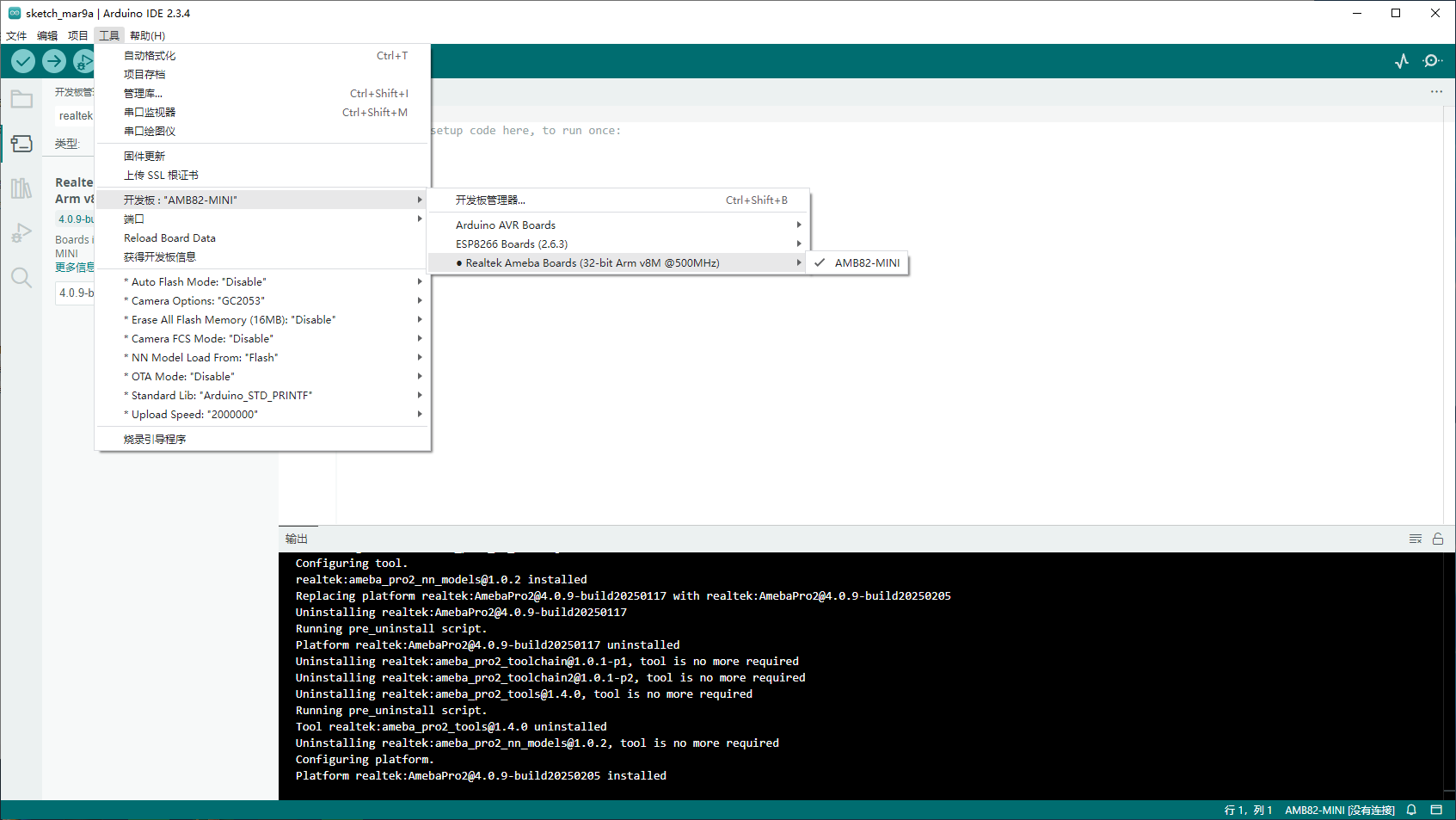Open the Library Manager sidebar icon
This screenshot has width=1456, height=820.
(22, 188)
